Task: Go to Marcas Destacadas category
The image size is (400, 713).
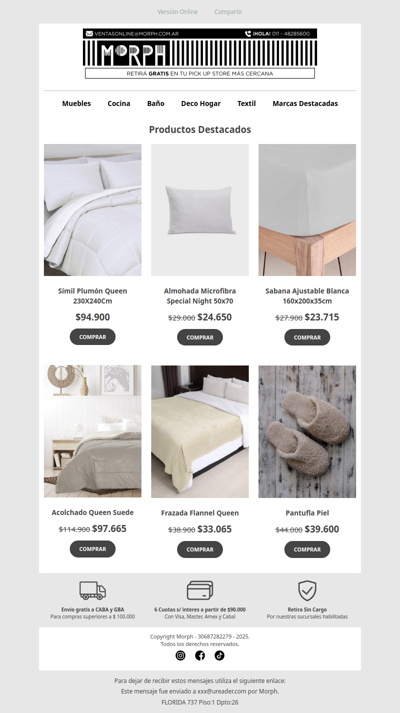Action: pos(305,103)
